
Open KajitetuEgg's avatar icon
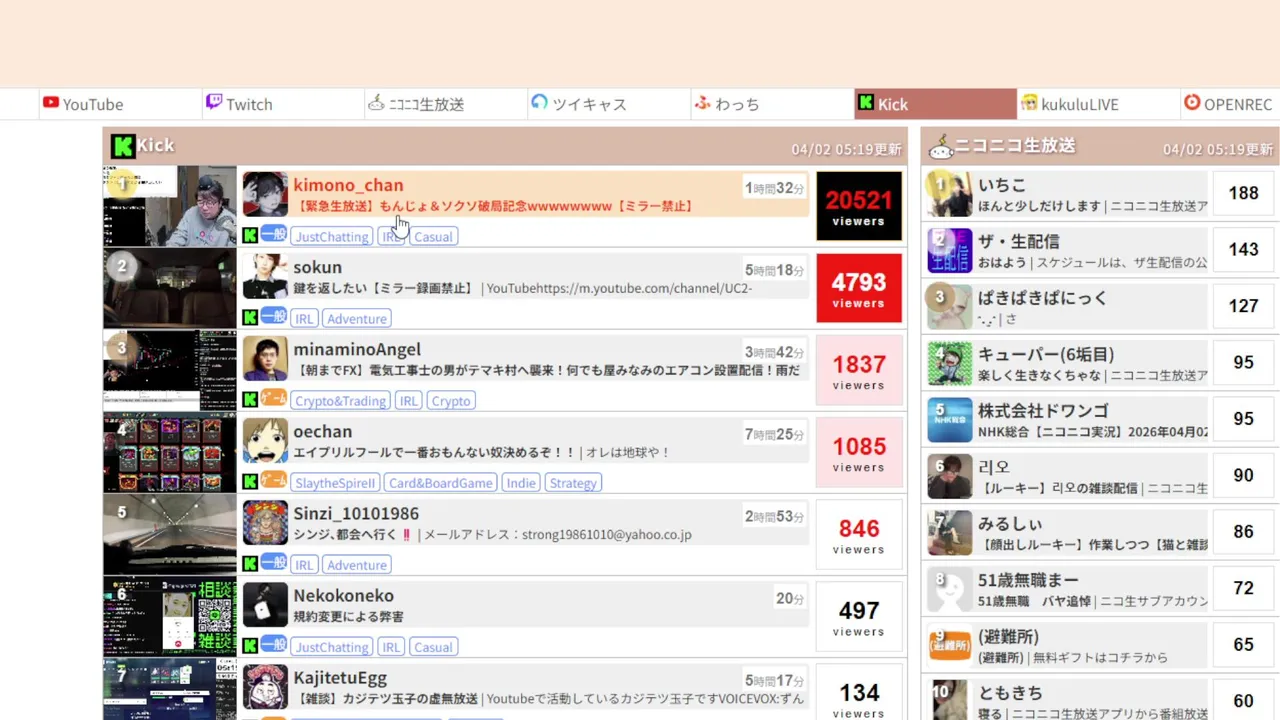265,685
